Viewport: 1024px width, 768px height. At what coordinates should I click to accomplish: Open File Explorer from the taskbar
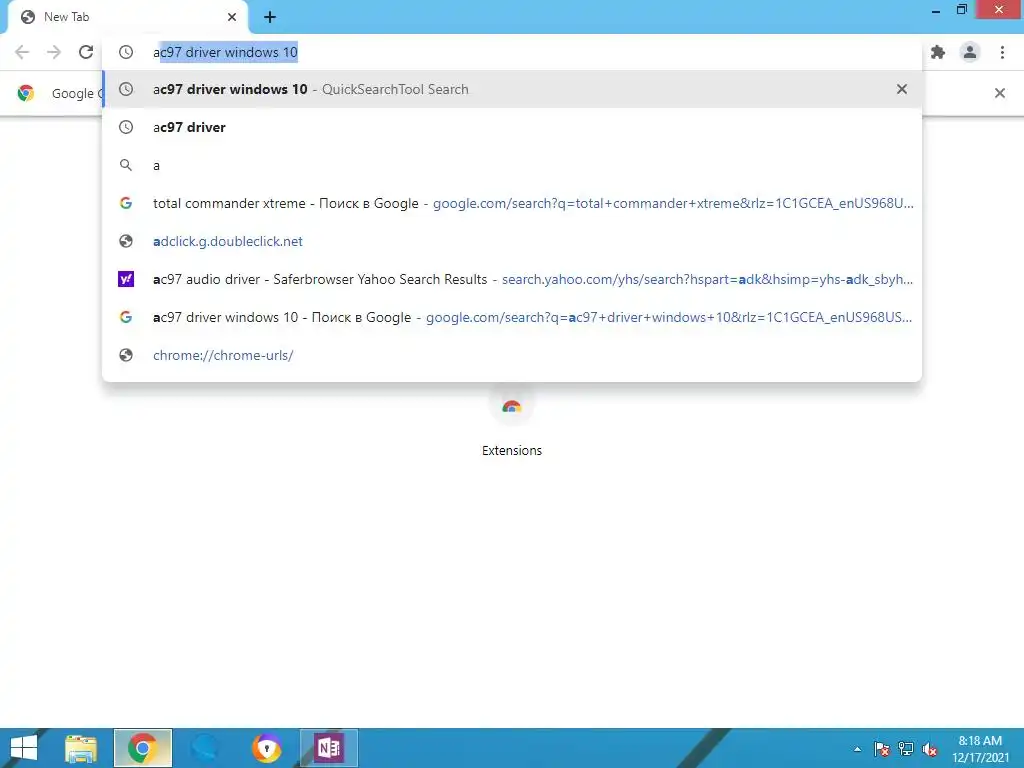point(81,748)
